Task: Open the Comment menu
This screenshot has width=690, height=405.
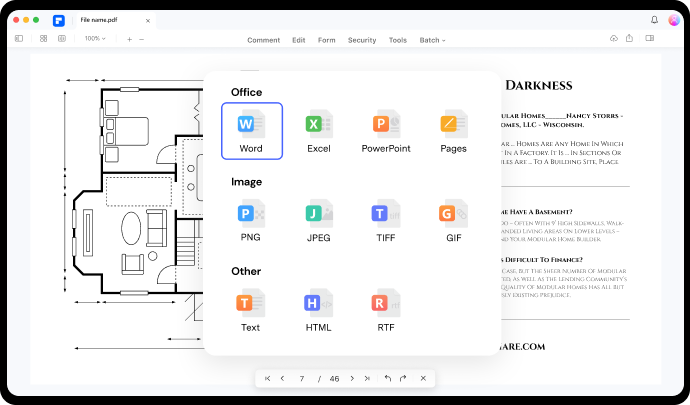Action: click(264, 40)
